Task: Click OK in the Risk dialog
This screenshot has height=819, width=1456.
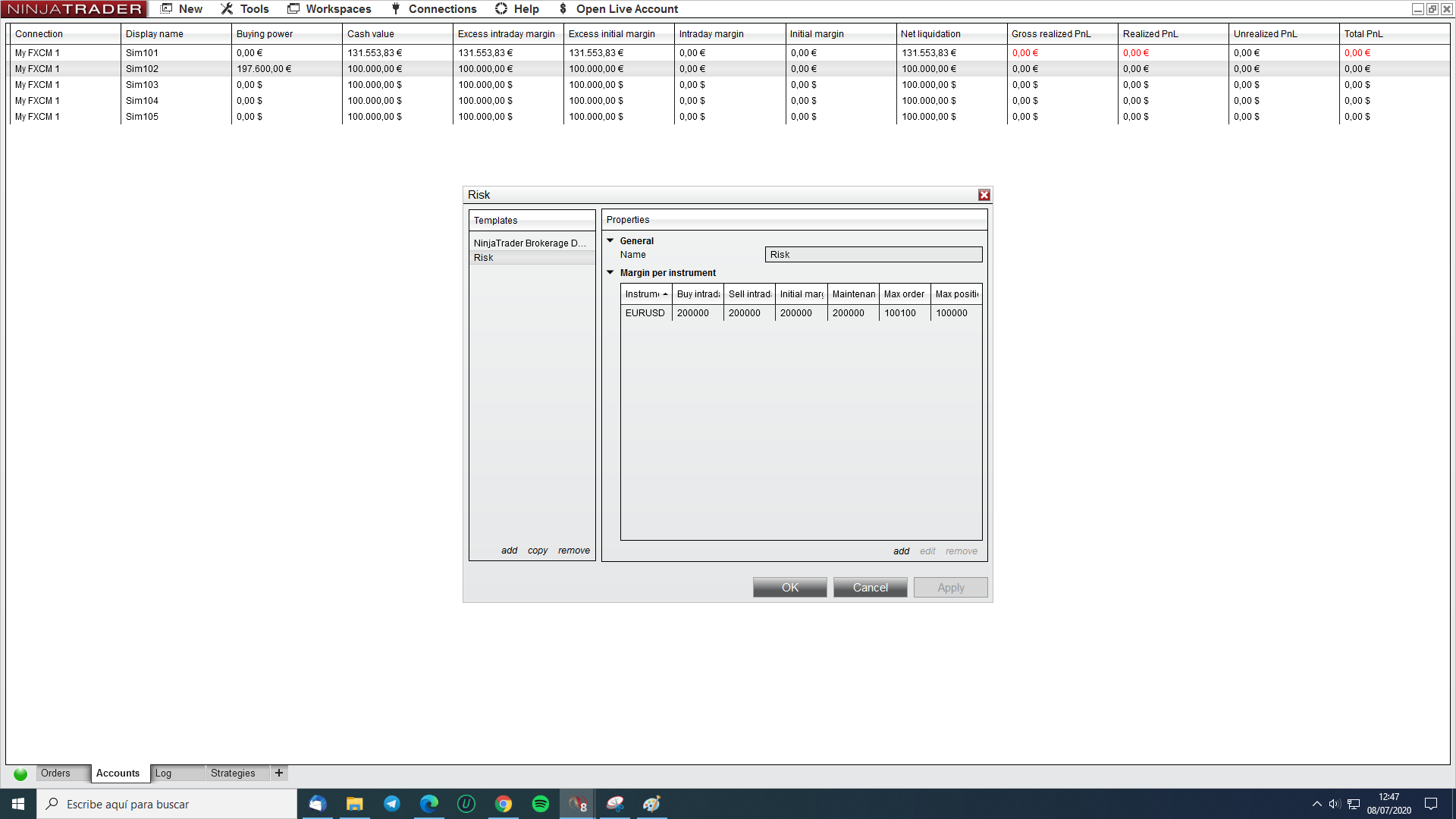Action: point(789,588)
